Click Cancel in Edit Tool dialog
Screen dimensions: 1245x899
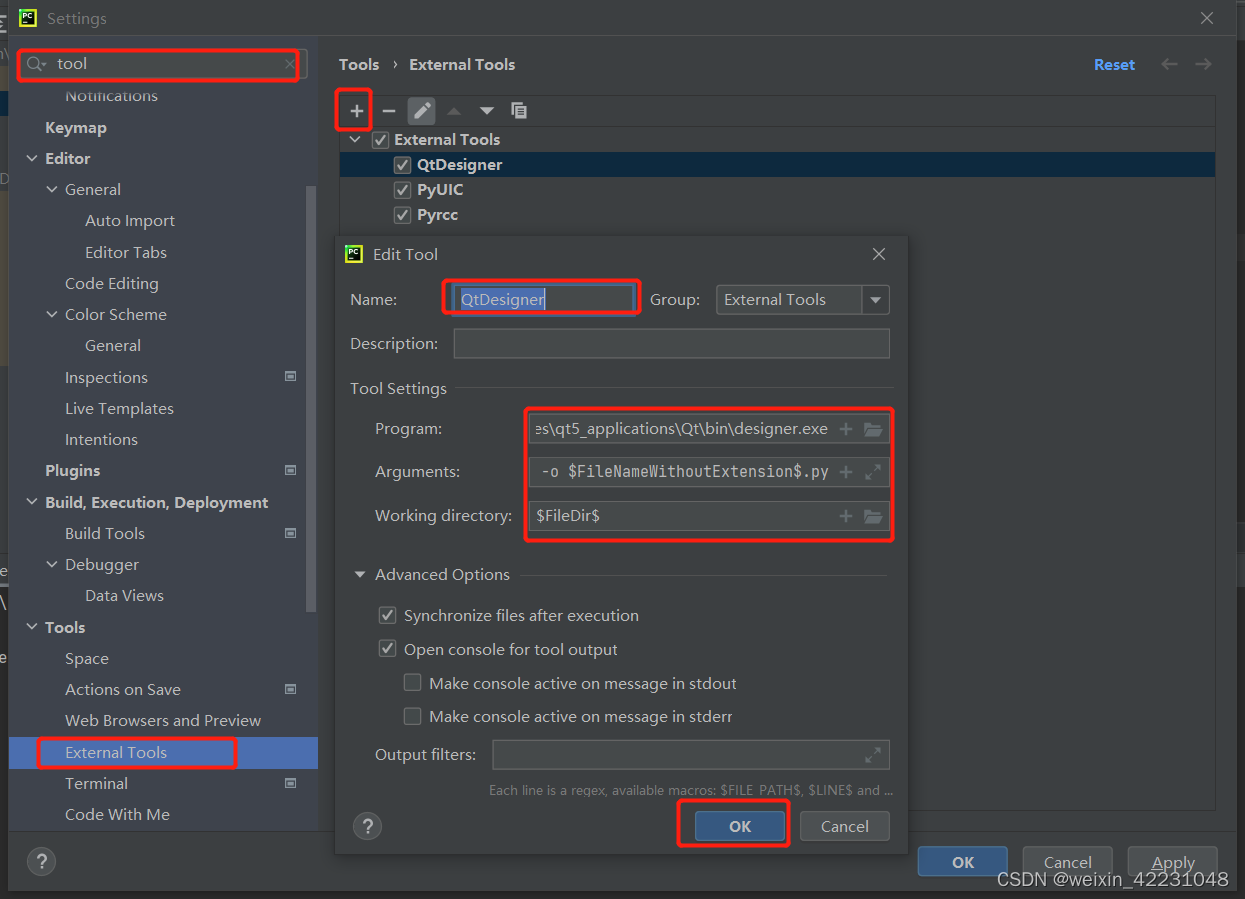point(845,826)
